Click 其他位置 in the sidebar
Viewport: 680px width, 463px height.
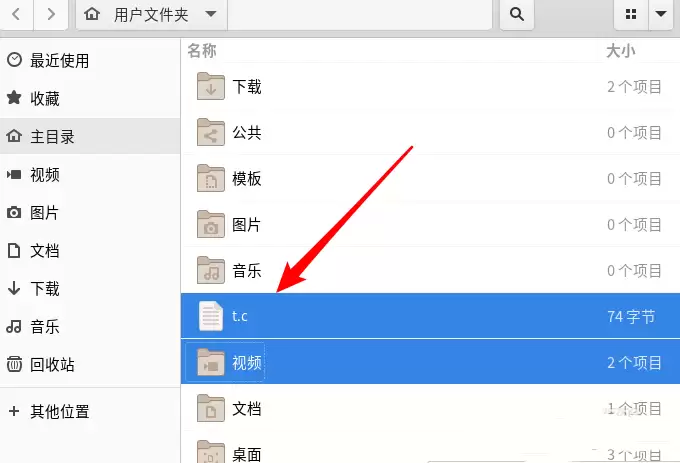59,411
